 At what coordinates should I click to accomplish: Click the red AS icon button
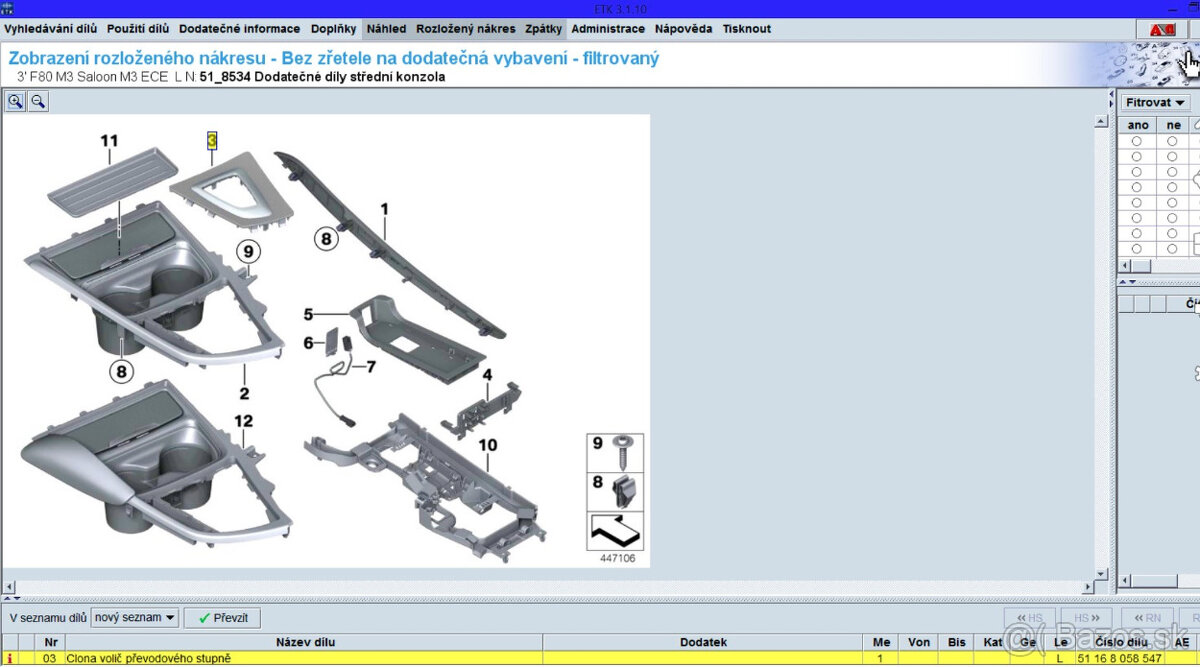pos(1162,30)
